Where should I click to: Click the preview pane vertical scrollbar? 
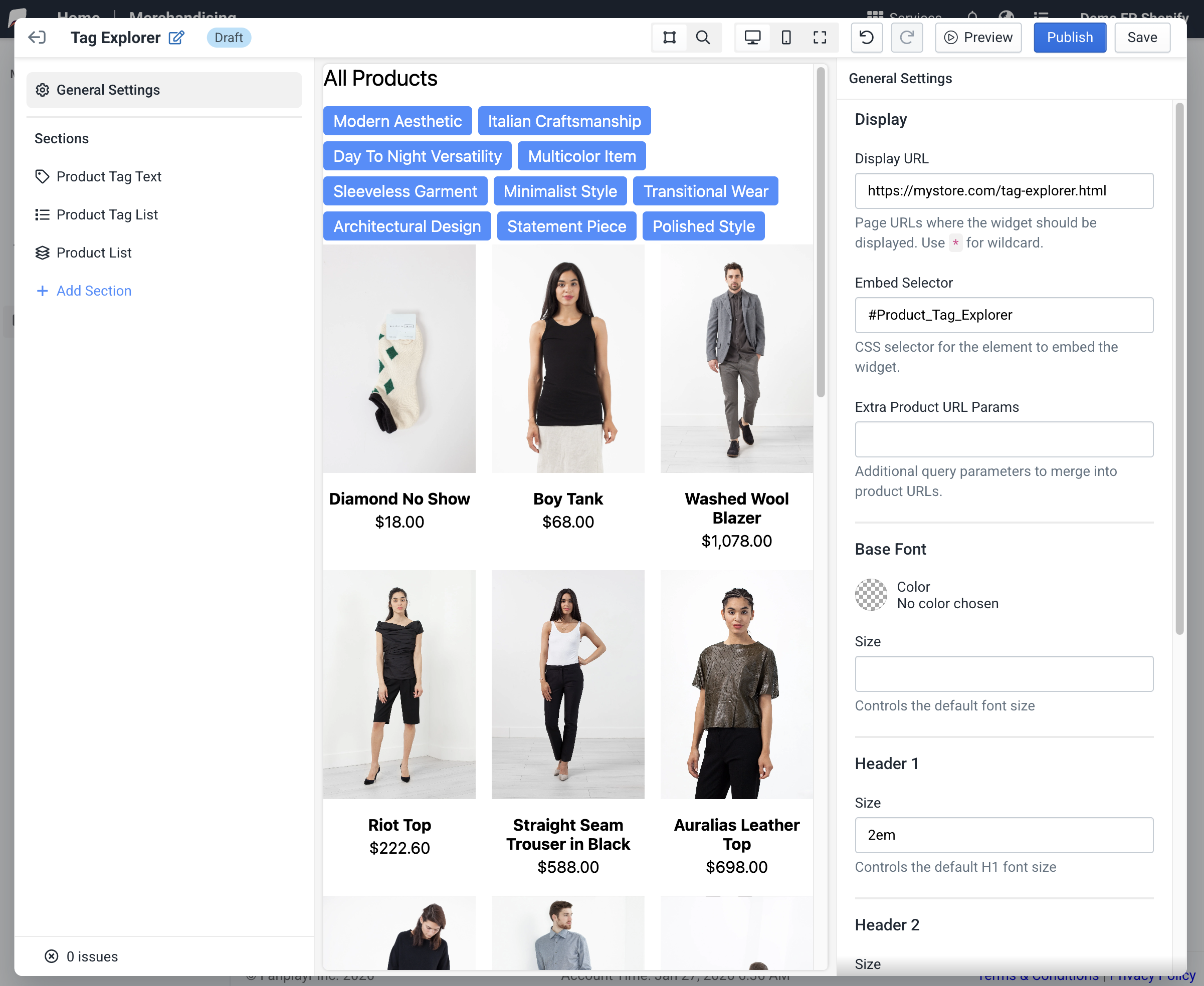coord(821,233)
